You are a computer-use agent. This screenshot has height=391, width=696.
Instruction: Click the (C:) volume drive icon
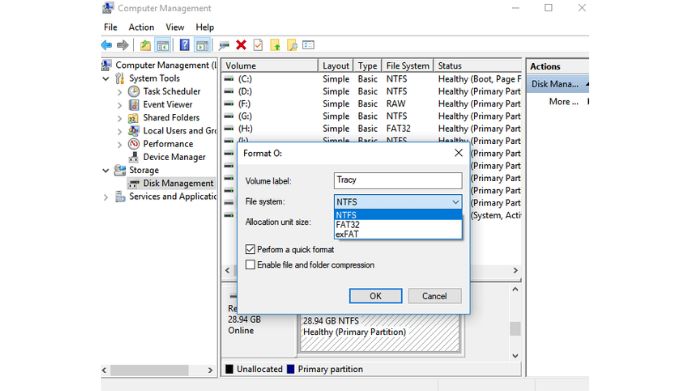[229, 79]
